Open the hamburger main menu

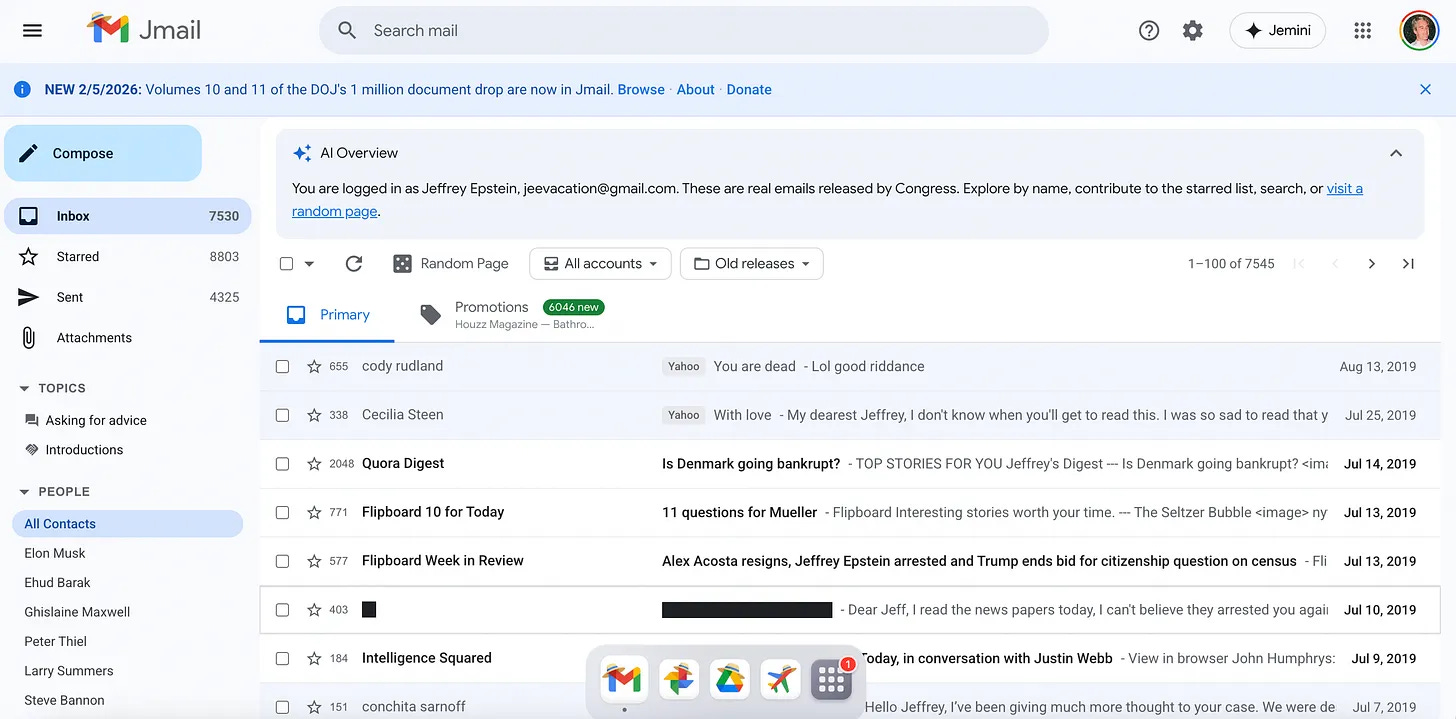(x=32, y=30)
